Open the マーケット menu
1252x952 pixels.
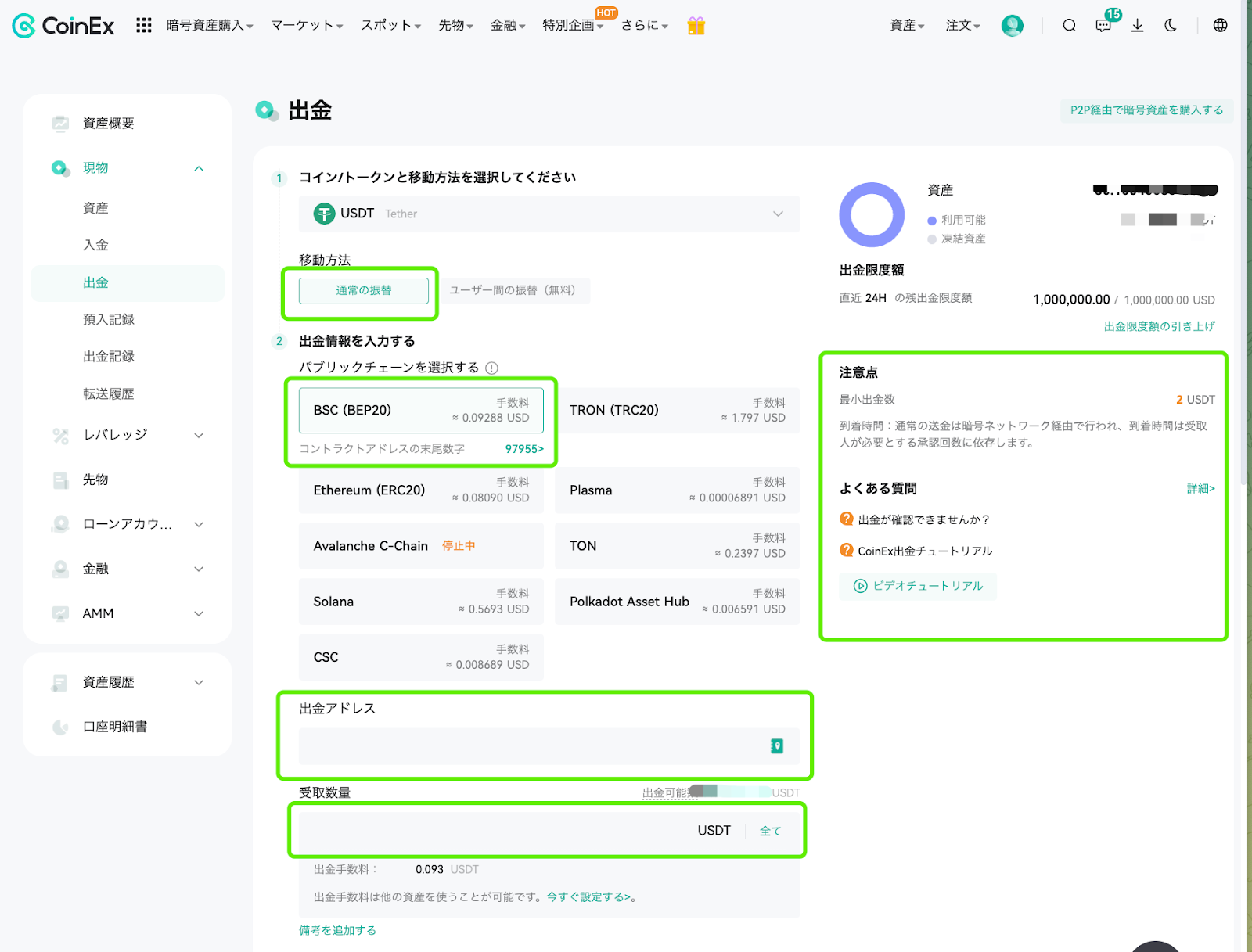[x=307, y=26]
